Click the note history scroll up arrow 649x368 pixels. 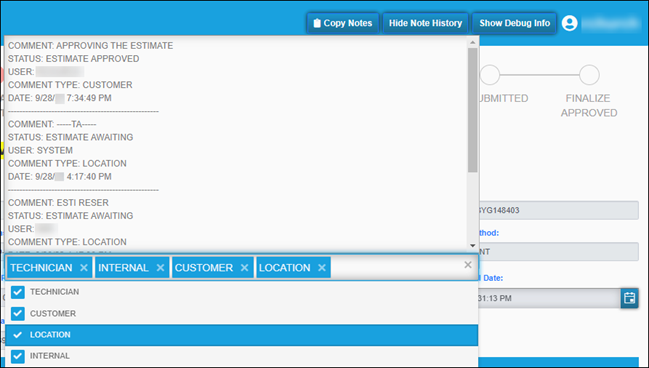[473, 42]
